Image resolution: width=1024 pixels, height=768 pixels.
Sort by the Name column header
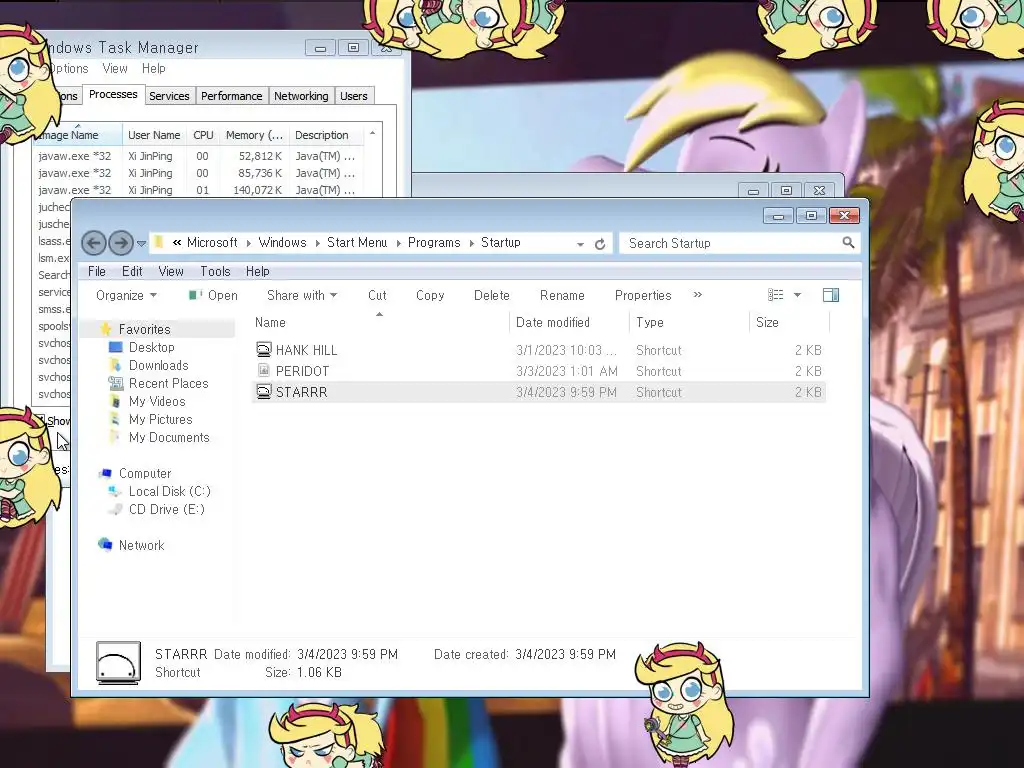[379, 323]
